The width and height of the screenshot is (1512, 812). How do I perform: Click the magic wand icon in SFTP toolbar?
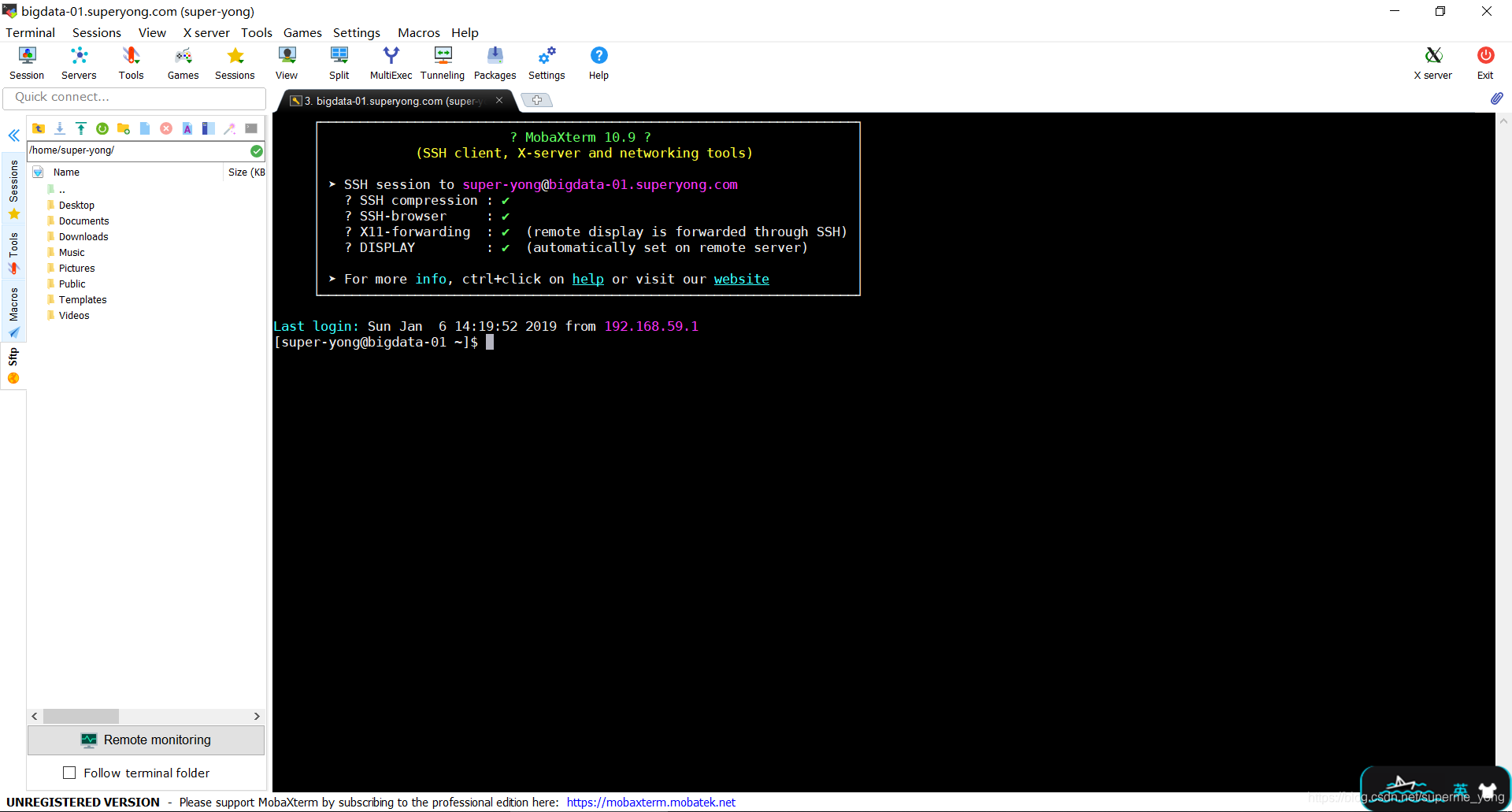tap(230, 128)
